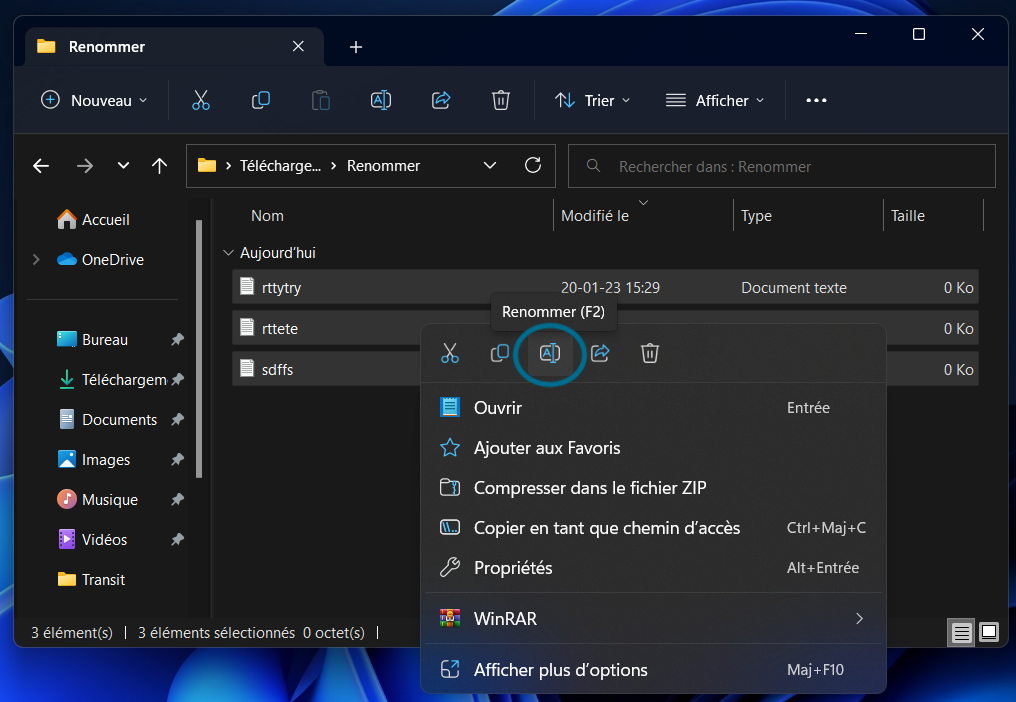This screenshot has height=702, width=1016.
Task: Go up one folder level
Action: pos(159,166)
